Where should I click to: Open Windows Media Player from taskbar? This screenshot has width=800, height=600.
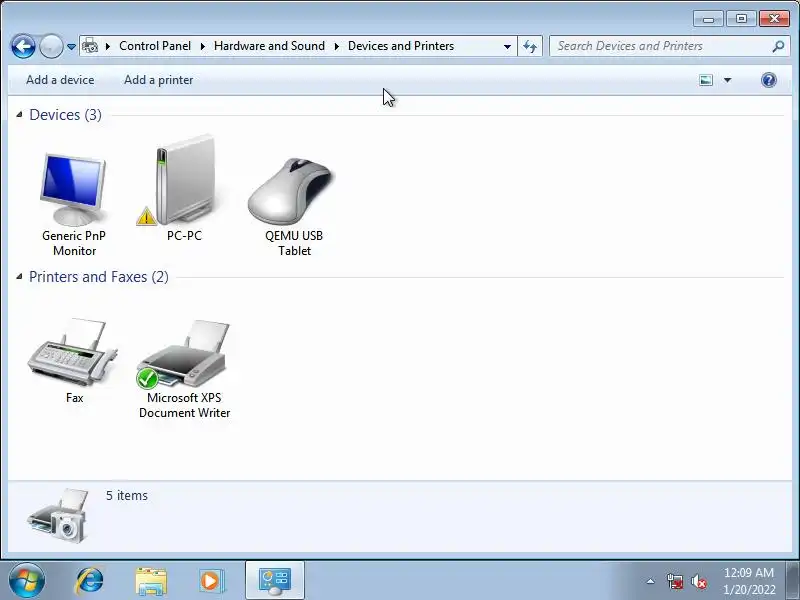(x=212, y=581)
